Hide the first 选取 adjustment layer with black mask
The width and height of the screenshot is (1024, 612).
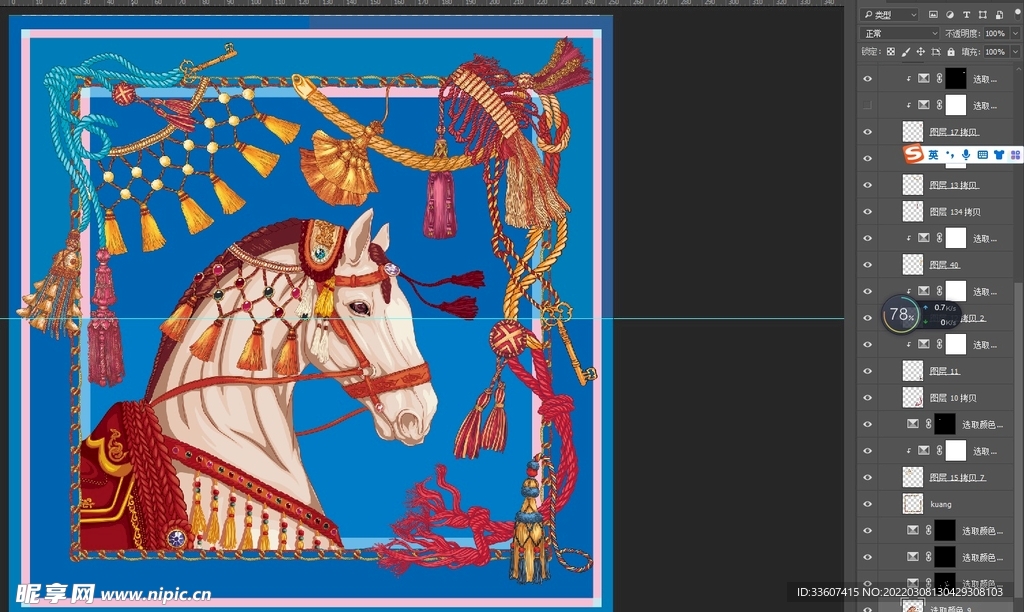pos(867,78)
